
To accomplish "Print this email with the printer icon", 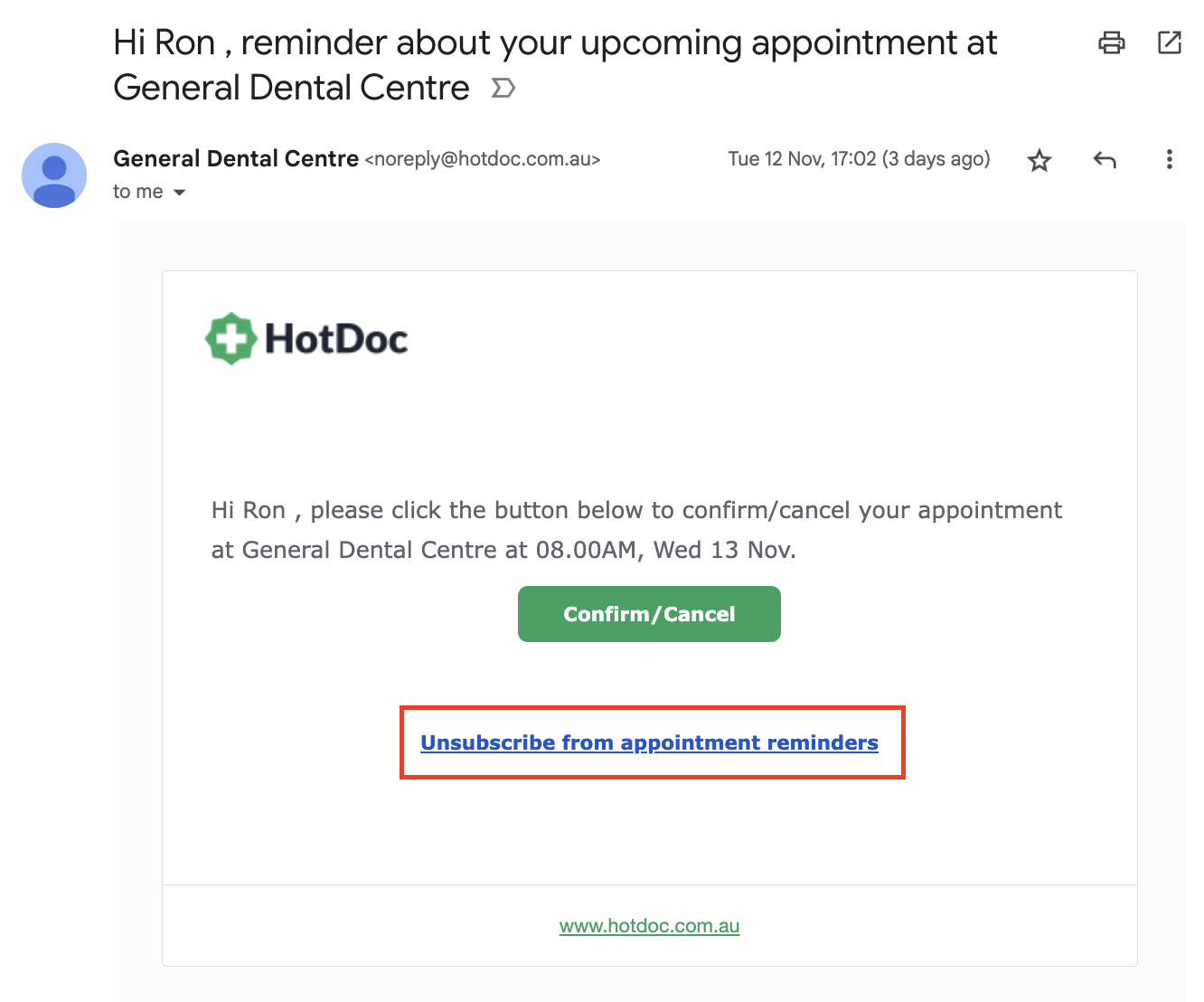I will pyautogui.click(x=1111, y=43).
